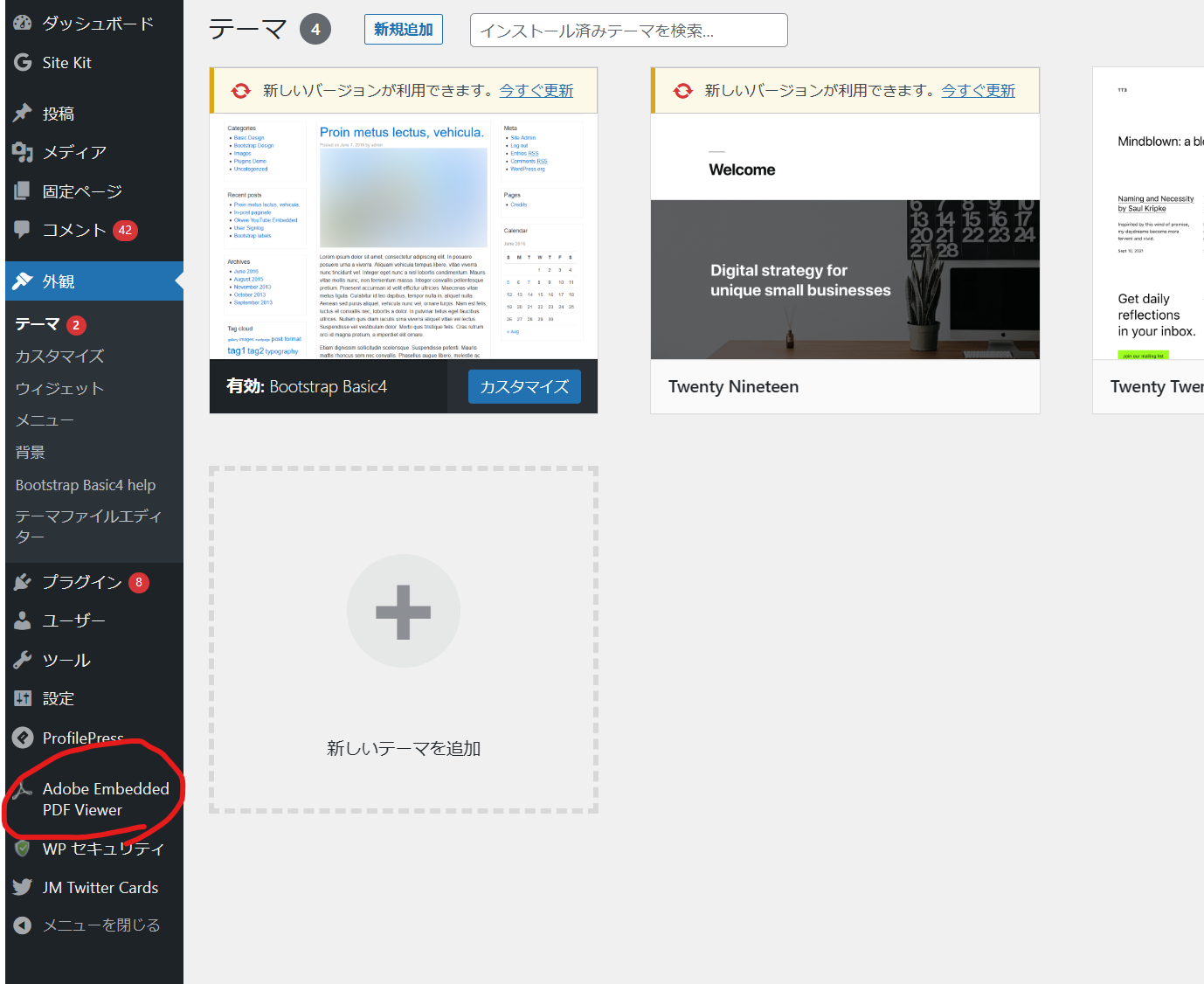
Task: Open the カスタマイズ menu item
Action: [x=58, y=356]
